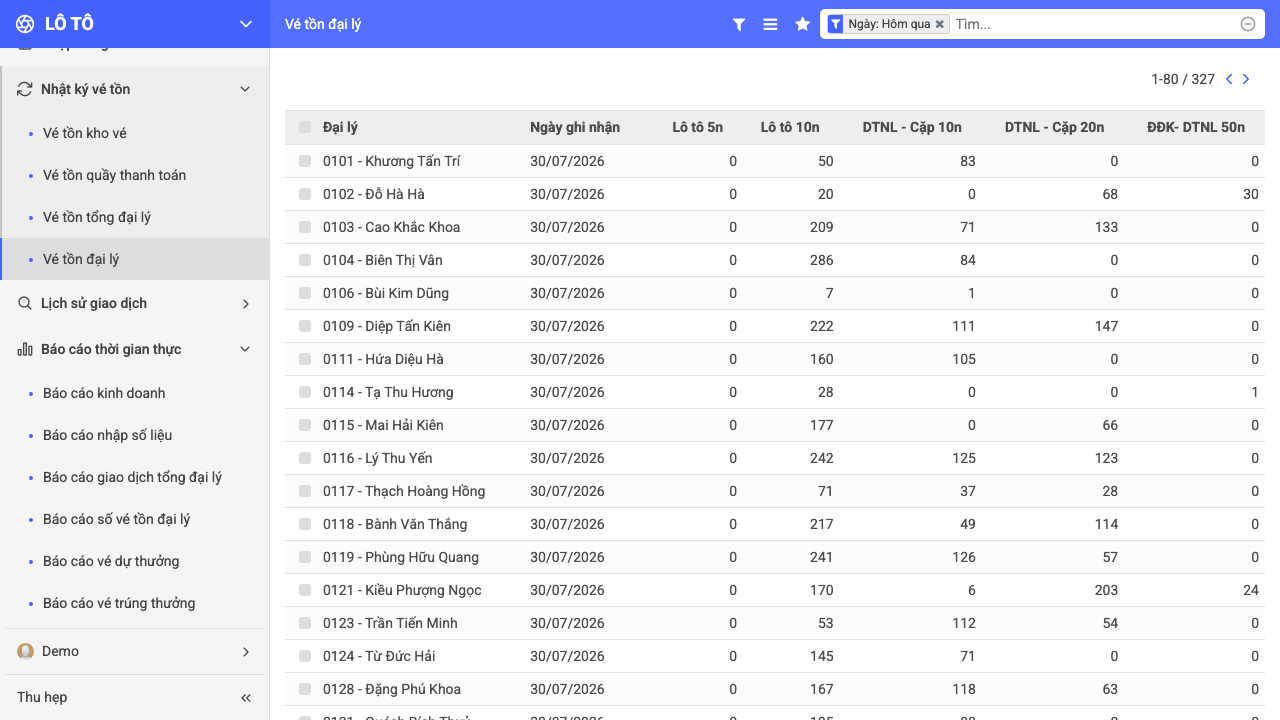Collapse sidebar using the Thu hẹp double-chevron
Screen dimensions: 1280x720
tap(246, 697)
